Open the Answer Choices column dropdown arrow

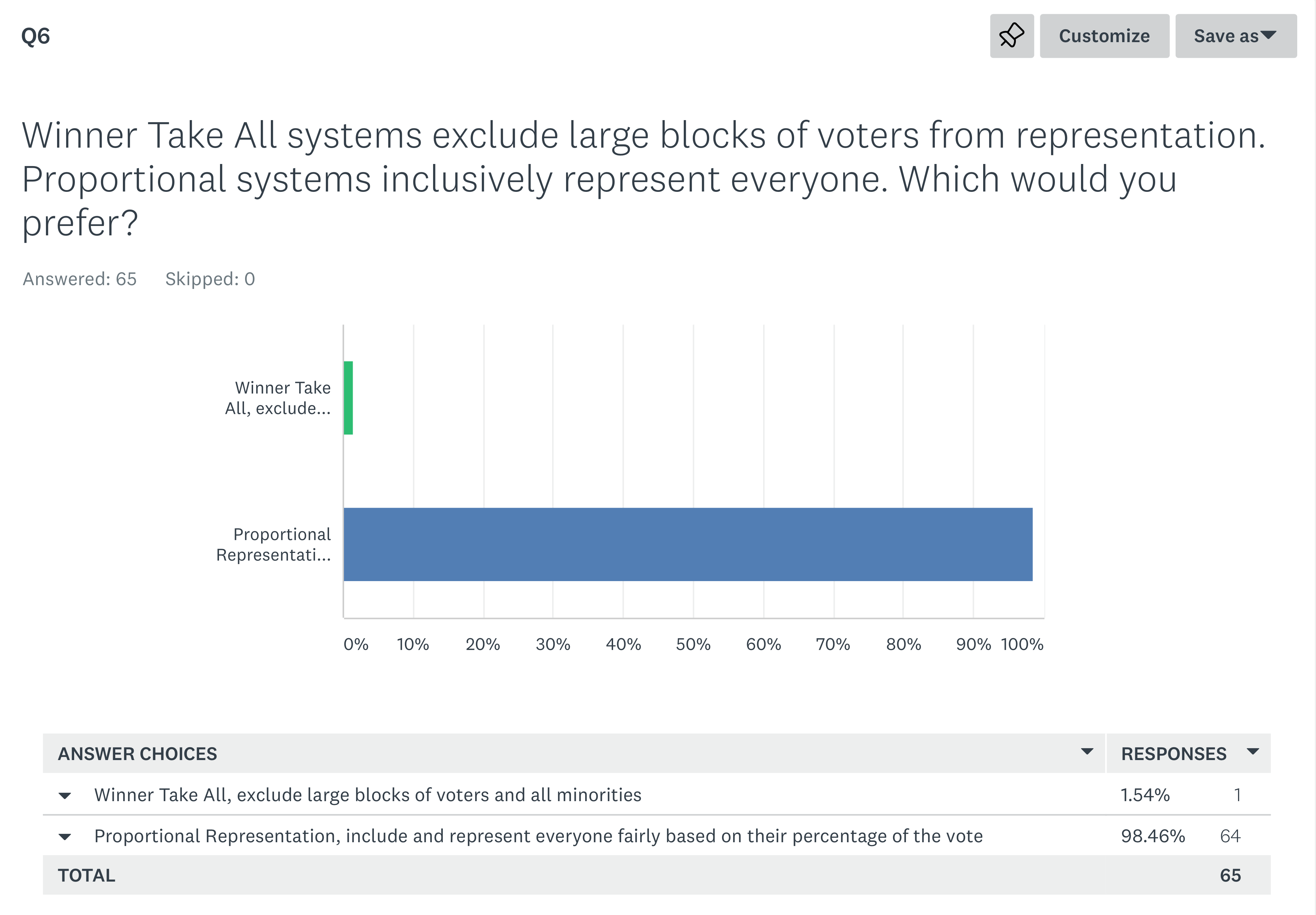[1087, 752]
